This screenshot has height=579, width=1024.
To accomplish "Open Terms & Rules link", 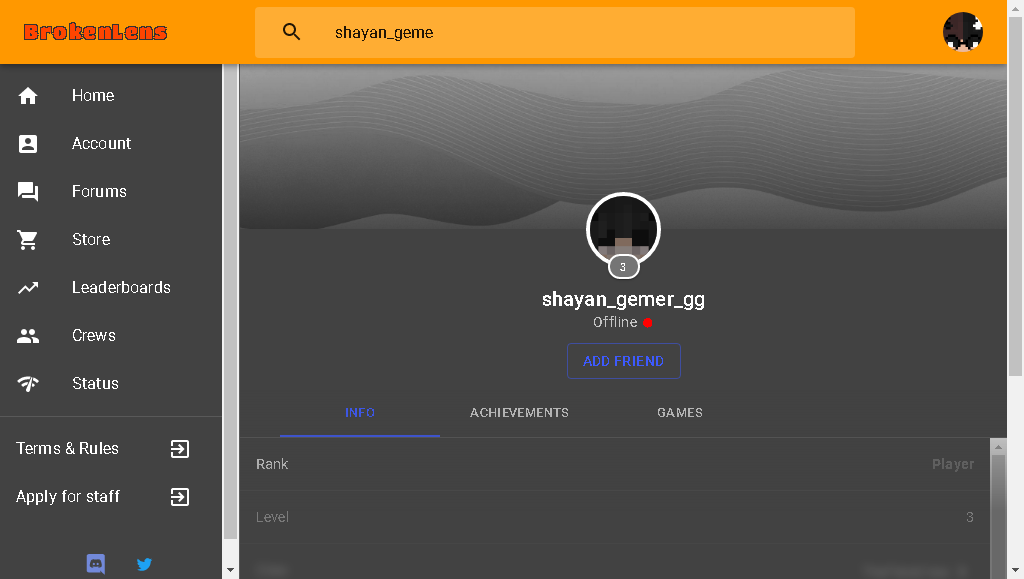I will pos(67,448).
